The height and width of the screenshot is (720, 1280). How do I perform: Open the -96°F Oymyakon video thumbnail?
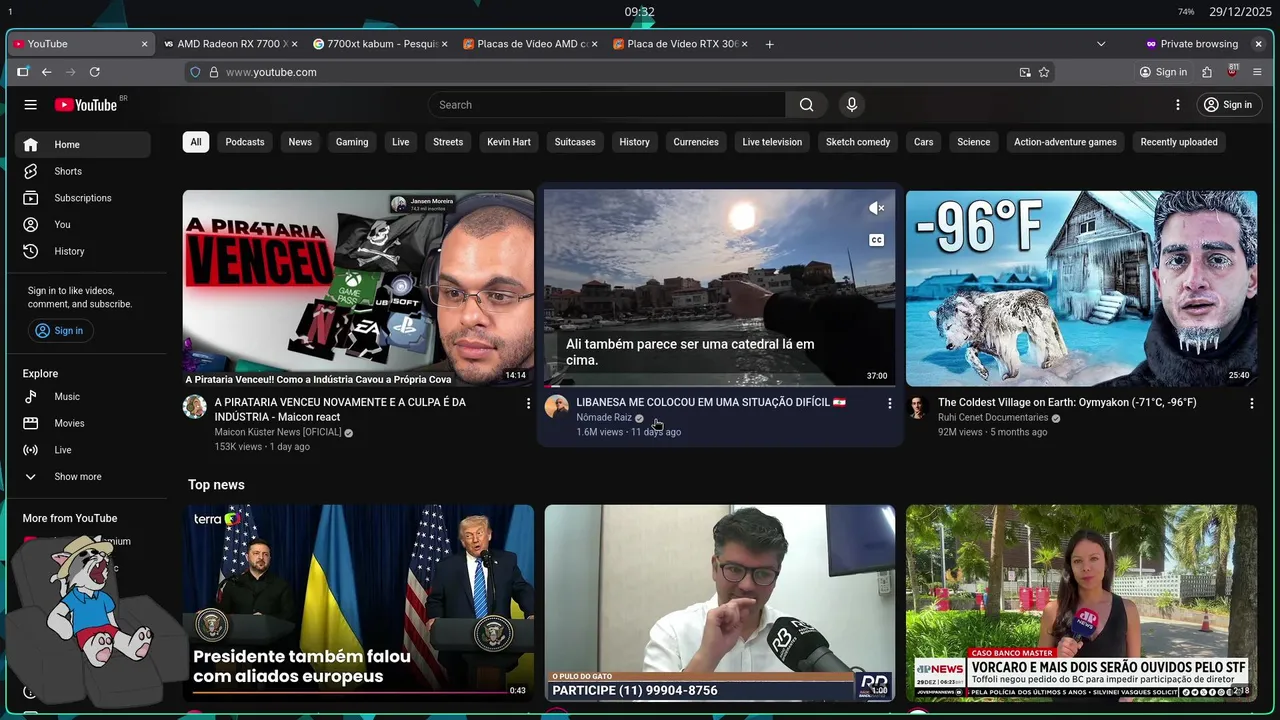click(x=1081, y=288)
